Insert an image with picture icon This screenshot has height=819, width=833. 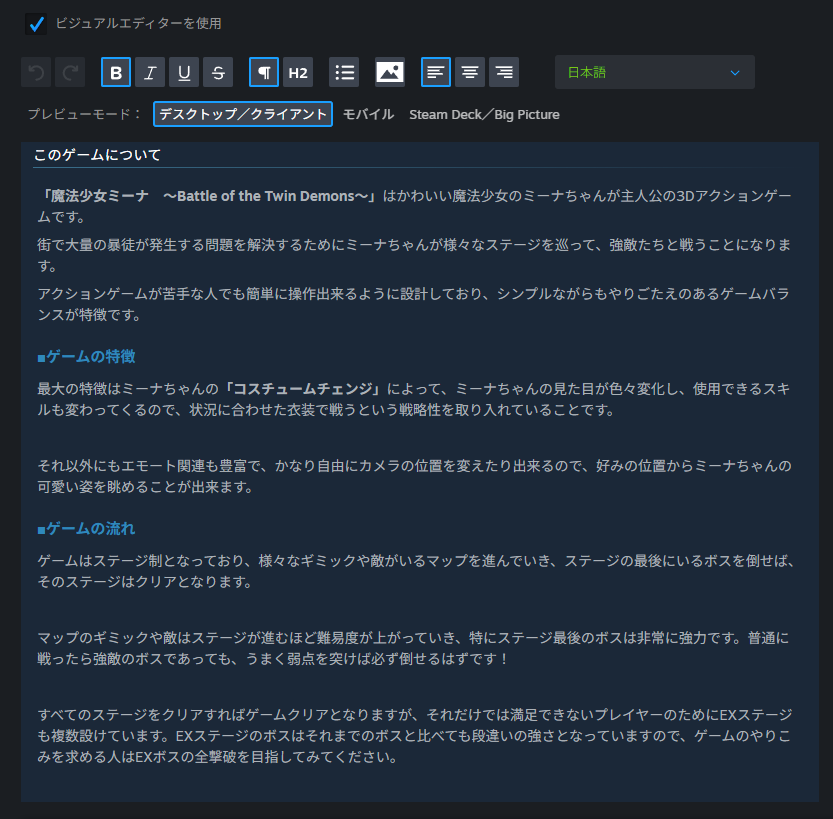click(x=390, y=72)
